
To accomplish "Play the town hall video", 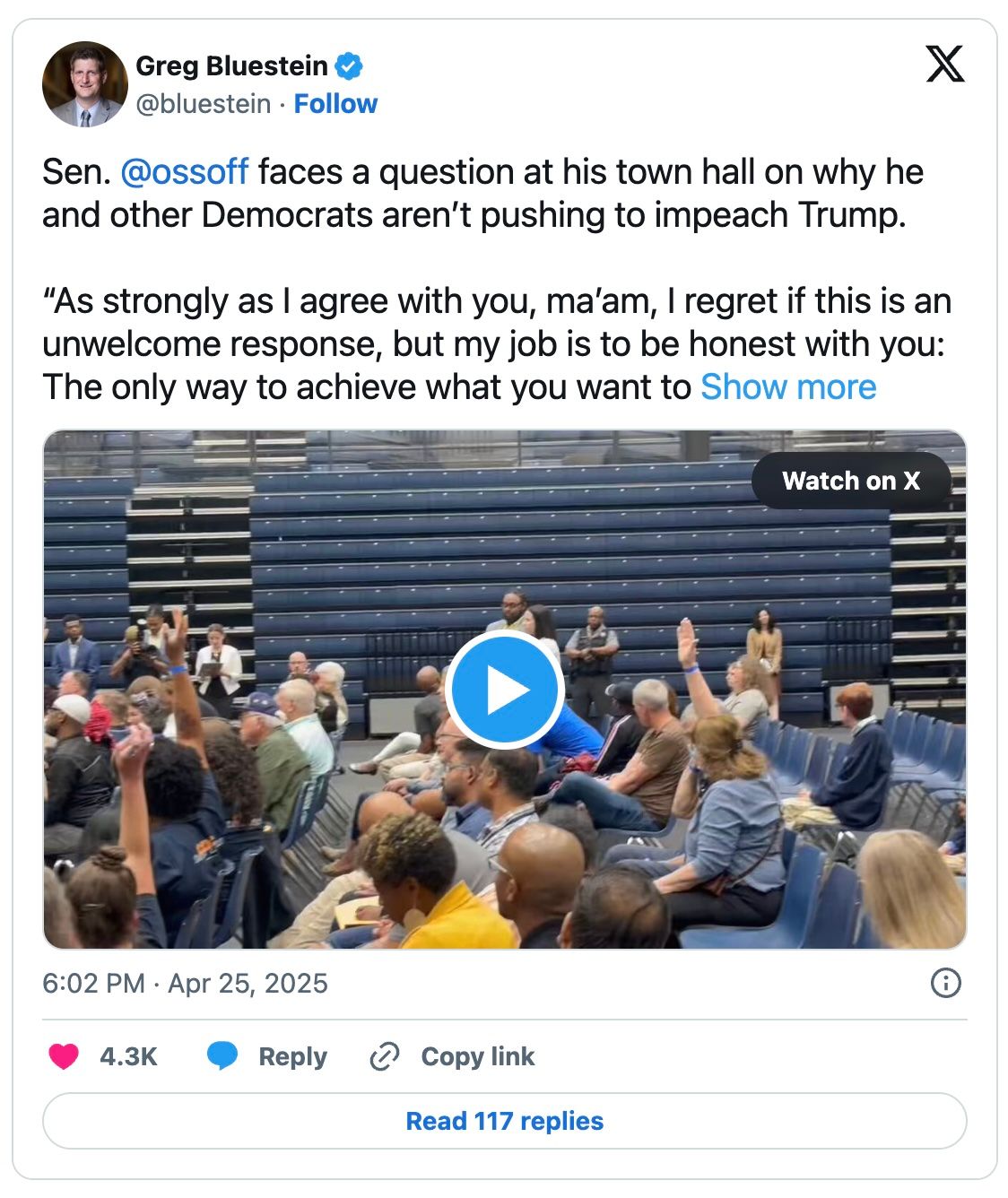I will click(x=504, y=690).
